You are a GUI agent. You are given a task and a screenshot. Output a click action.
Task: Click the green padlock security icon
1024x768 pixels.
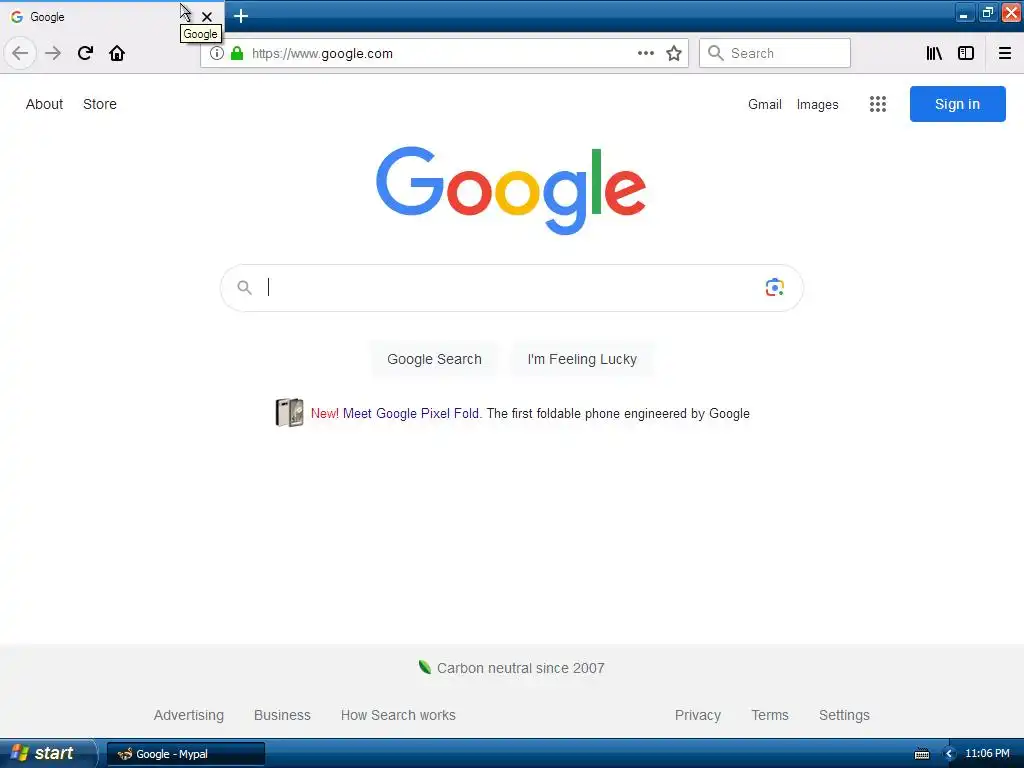pyautogui.click(x=237, y=53)
